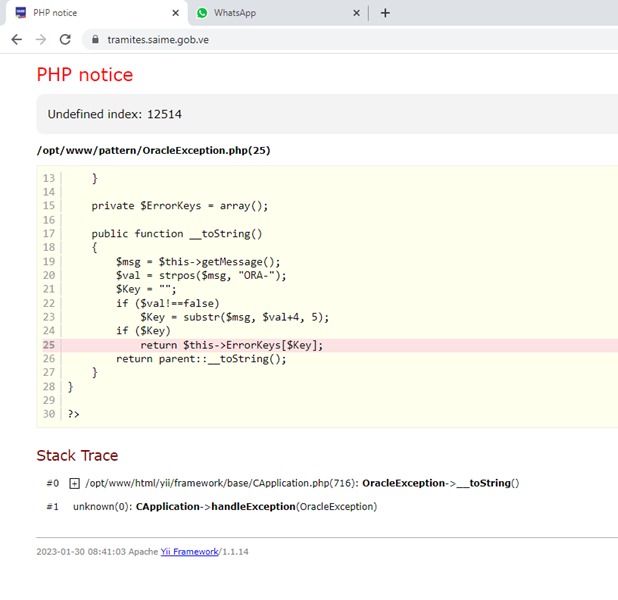Viewport: 618px width, 600px height.
Task: Click the unknown(0) handleException trace entry
Action: 225,506
